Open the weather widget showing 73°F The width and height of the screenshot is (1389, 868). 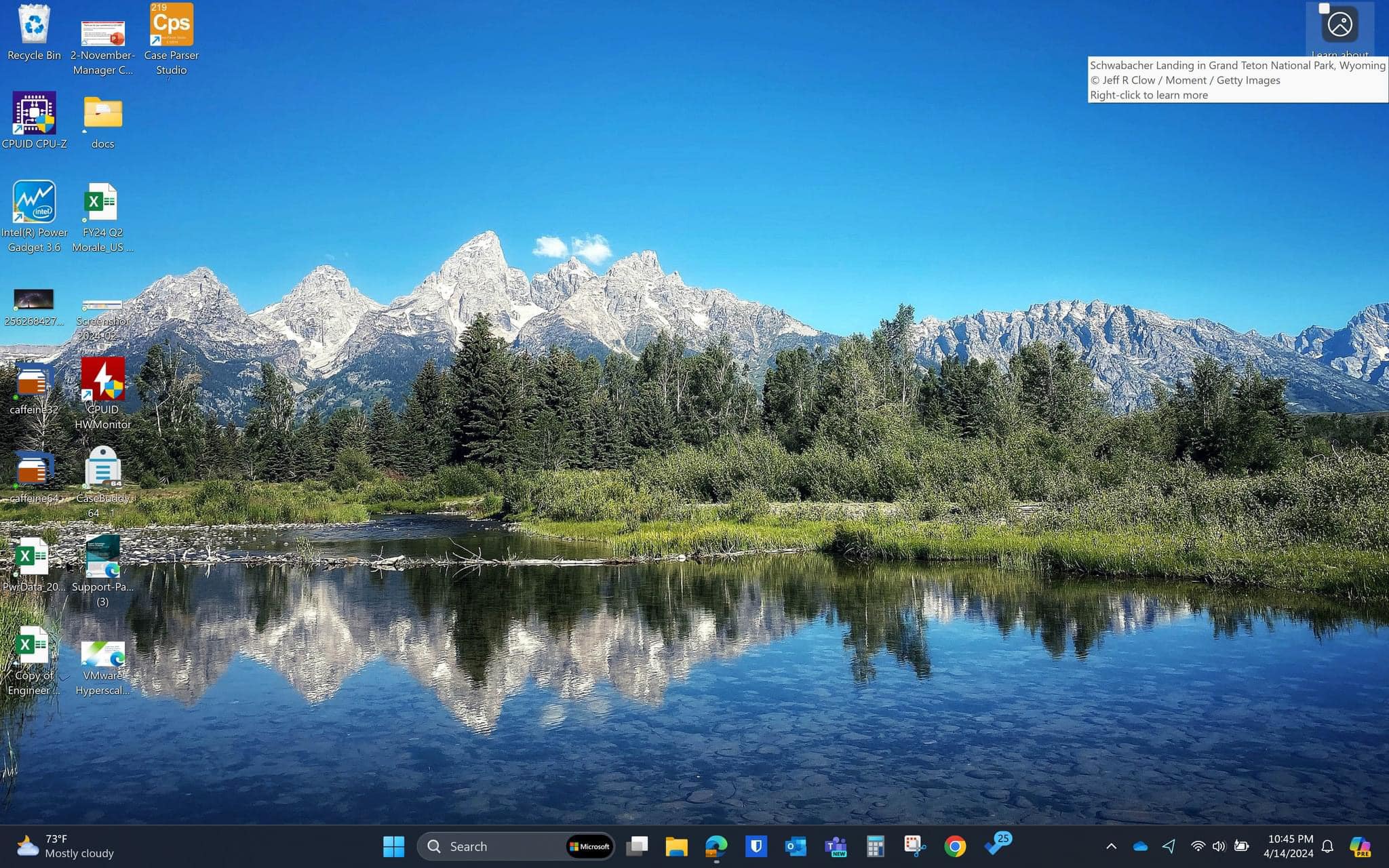pos(65,846)
